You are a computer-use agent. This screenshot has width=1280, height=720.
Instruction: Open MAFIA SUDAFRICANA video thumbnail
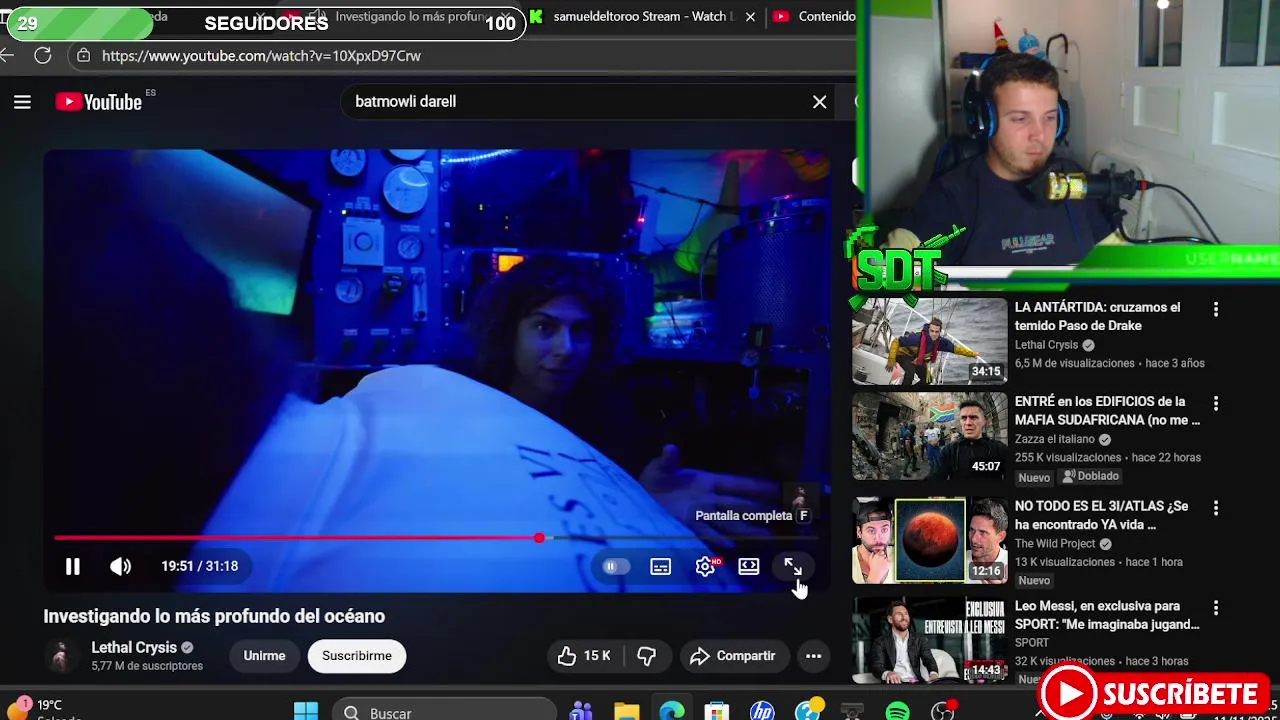tap(930, 436)
